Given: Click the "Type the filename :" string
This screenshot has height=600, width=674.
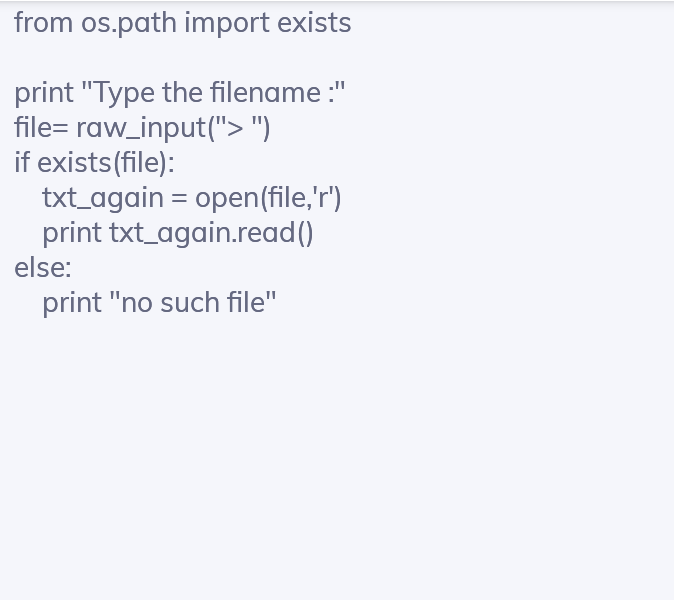Looking at the screenshot, I should coord(214,93).
